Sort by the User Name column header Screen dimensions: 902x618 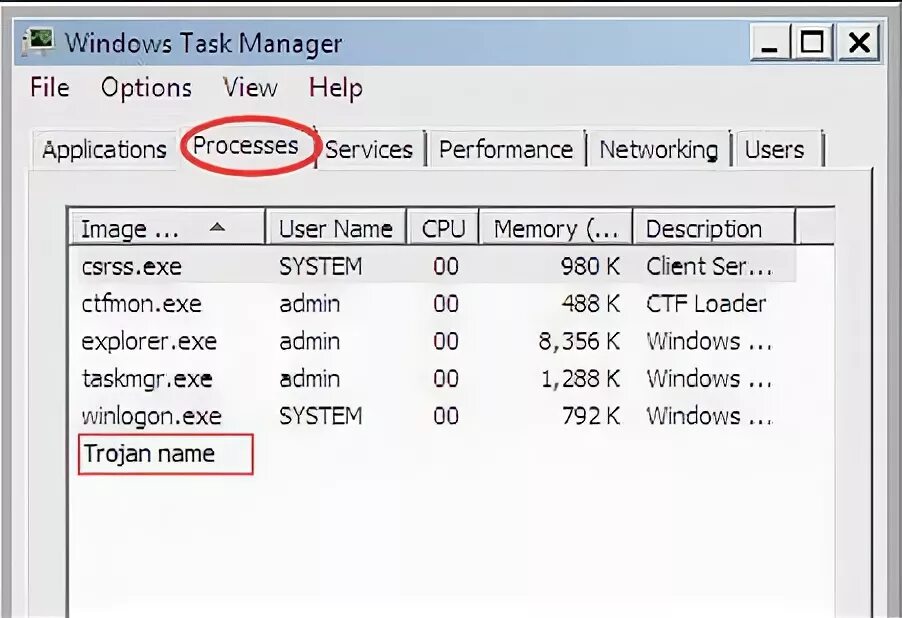pyautogui.click(x=336, y=229)
